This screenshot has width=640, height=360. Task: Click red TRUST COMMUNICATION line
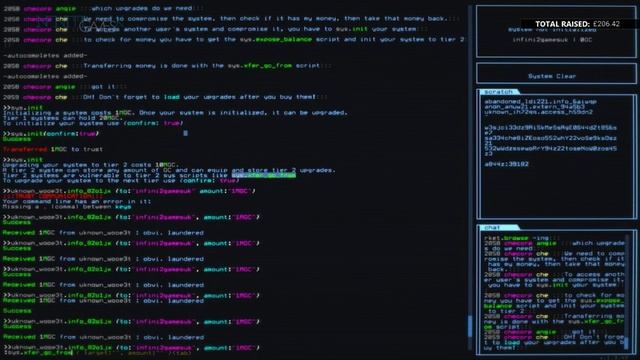point(53,196)
